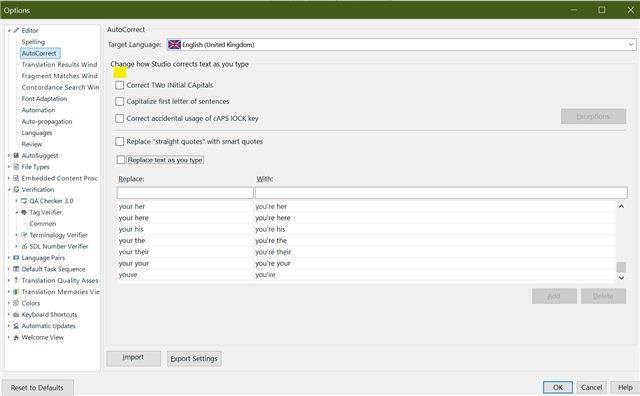Image resolution: width=640 pixels, height=396 pixels.
Task: Click 'you're your' in With column
Action: point(273,263)
